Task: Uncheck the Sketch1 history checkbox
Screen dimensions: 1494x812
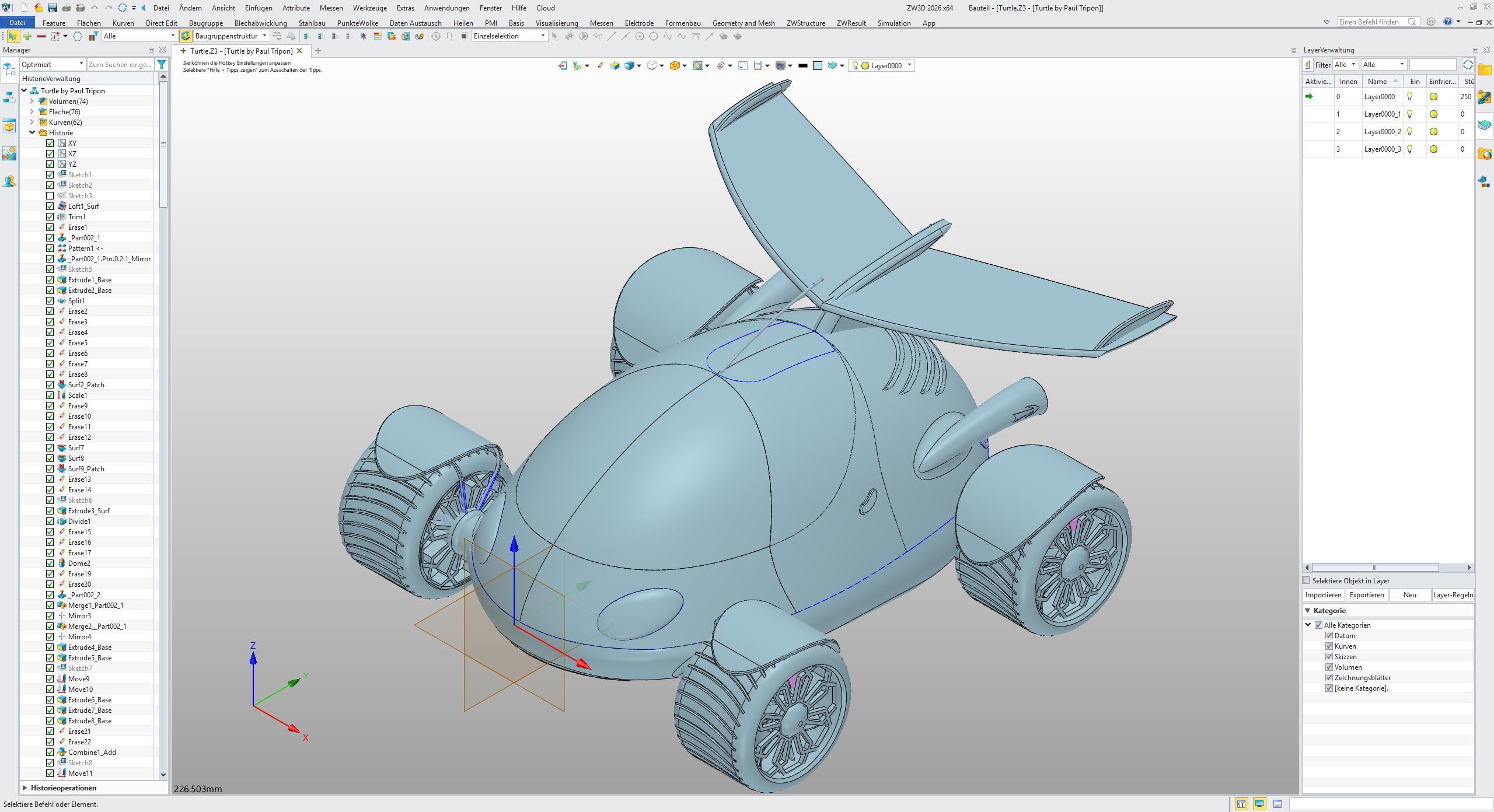Action: 50,174
